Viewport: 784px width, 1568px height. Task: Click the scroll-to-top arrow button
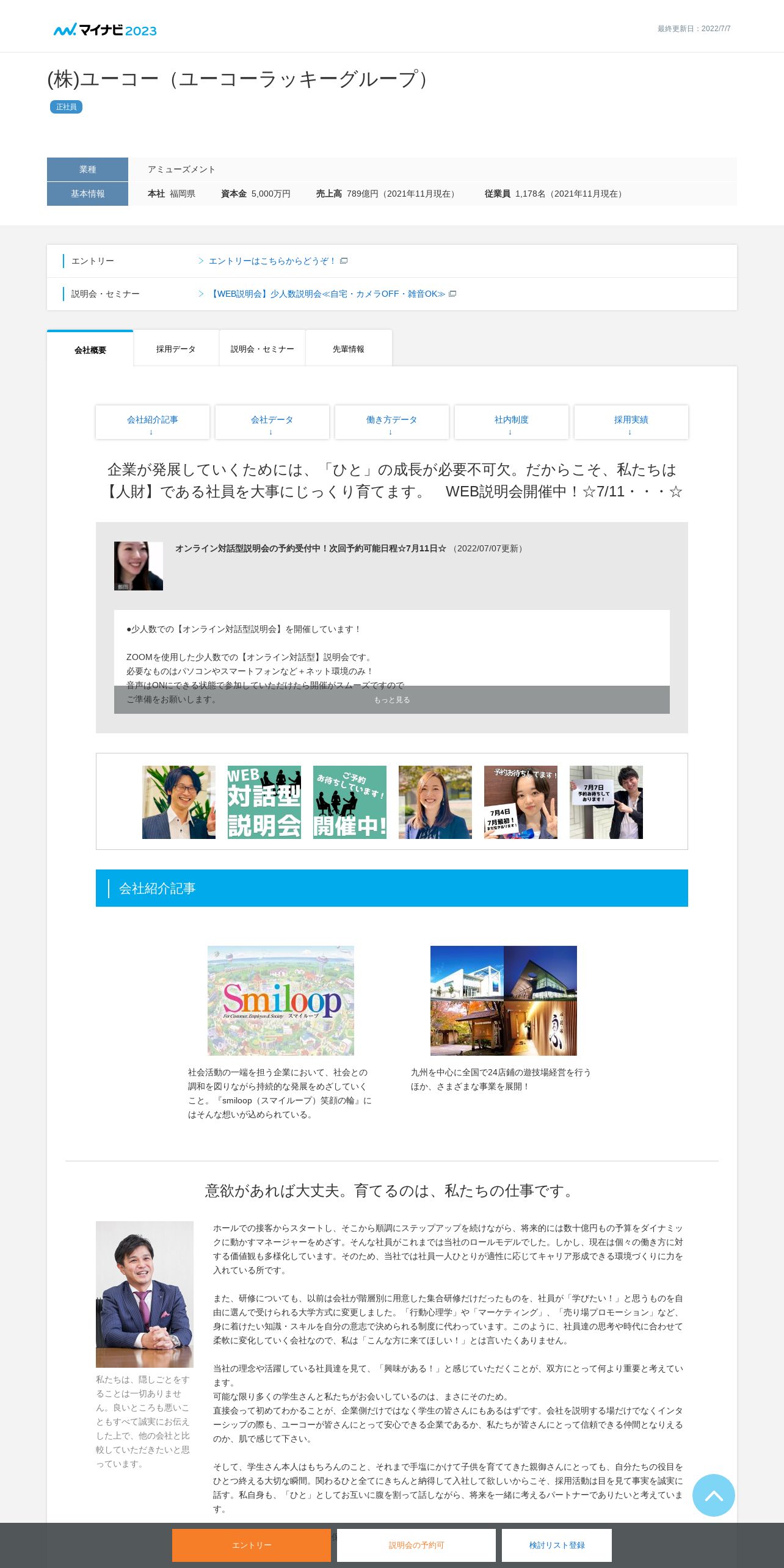pos(713,1495)
